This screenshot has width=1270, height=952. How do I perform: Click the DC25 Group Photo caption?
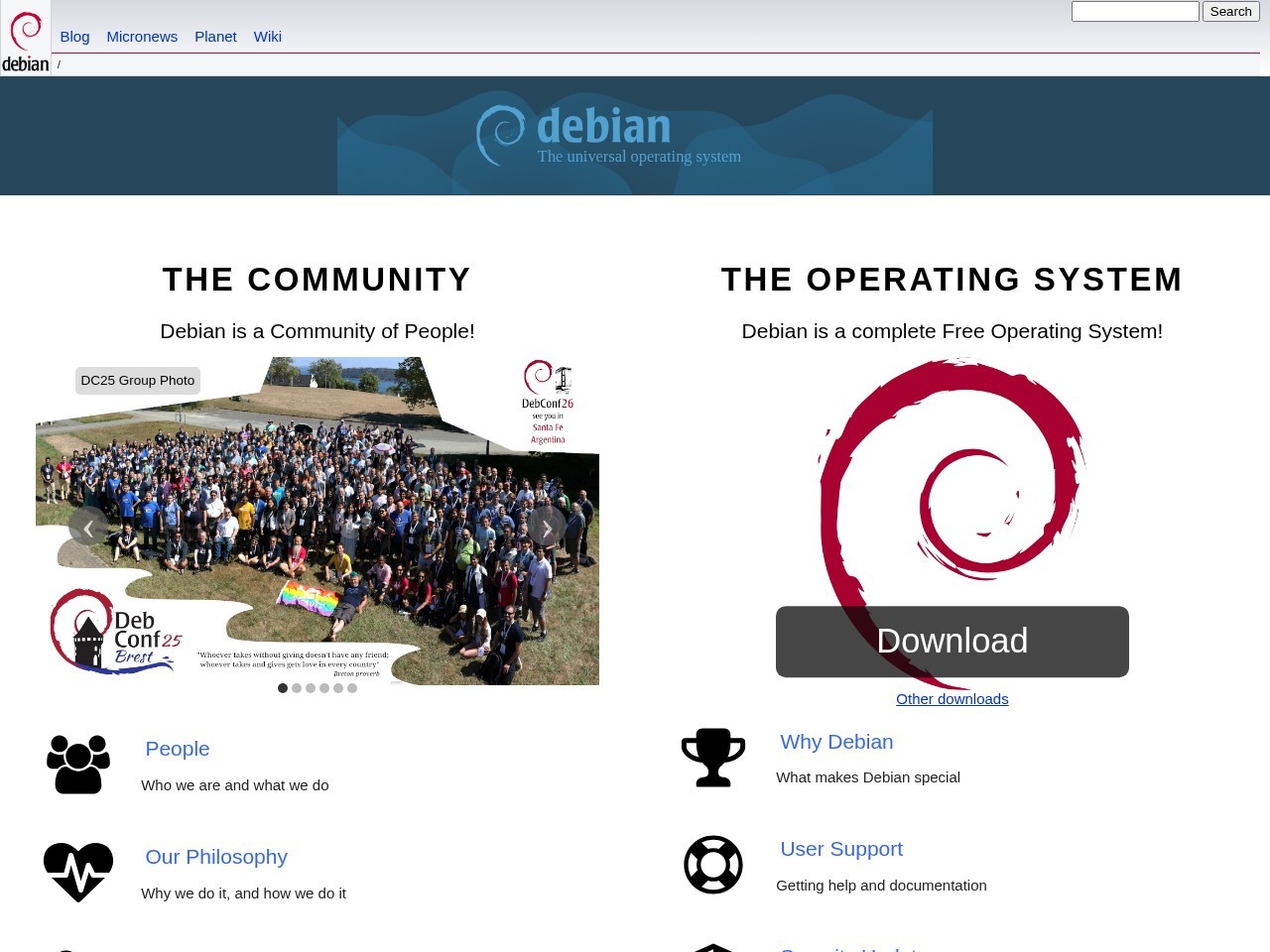pos(138,381)
